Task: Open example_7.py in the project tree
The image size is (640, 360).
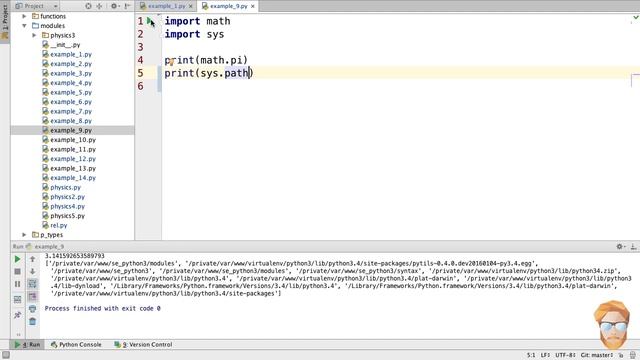Action: coord(67,111)
